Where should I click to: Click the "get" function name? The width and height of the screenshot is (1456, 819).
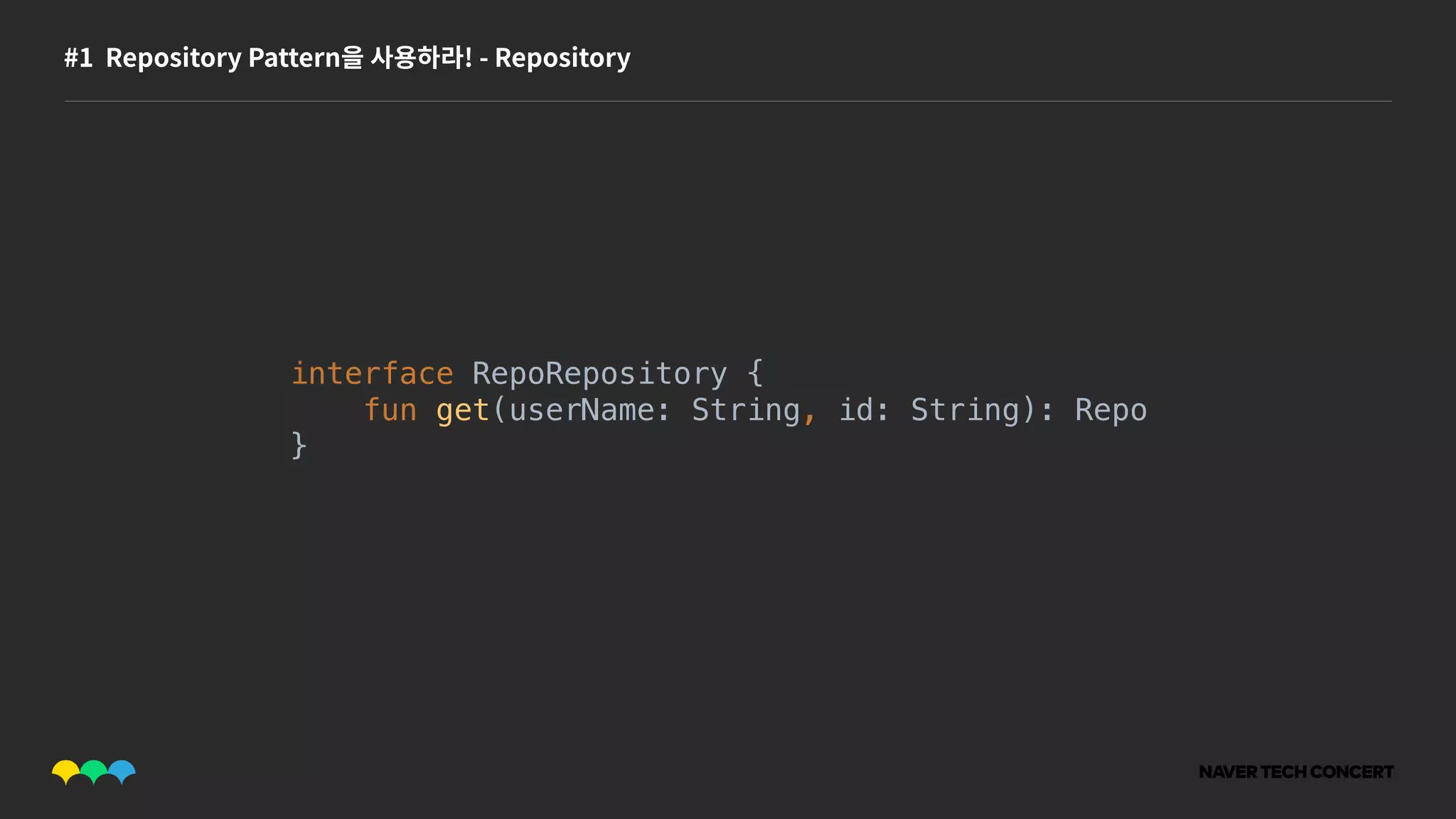coord(463,412)
